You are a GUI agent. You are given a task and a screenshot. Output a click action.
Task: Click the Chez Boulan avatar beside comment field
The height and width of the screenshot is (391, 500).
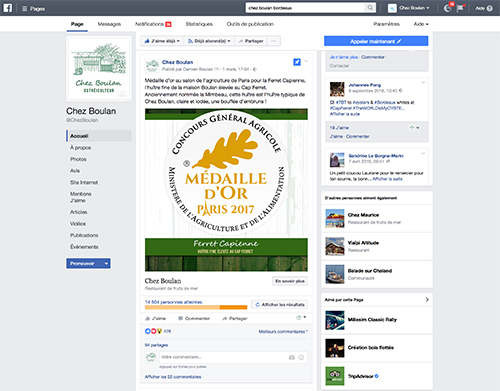[x=151, y=357]
